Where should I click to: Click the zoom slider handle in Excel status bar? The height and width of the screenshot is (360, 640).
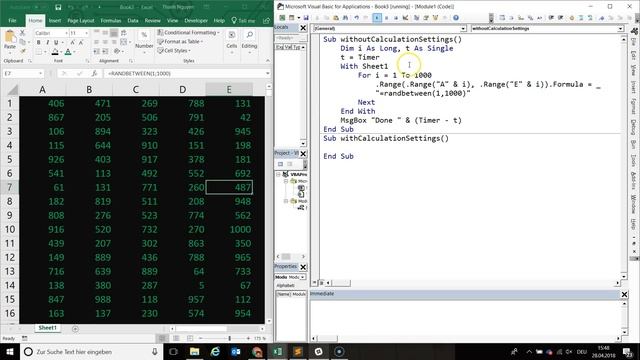tap(229, 338)
